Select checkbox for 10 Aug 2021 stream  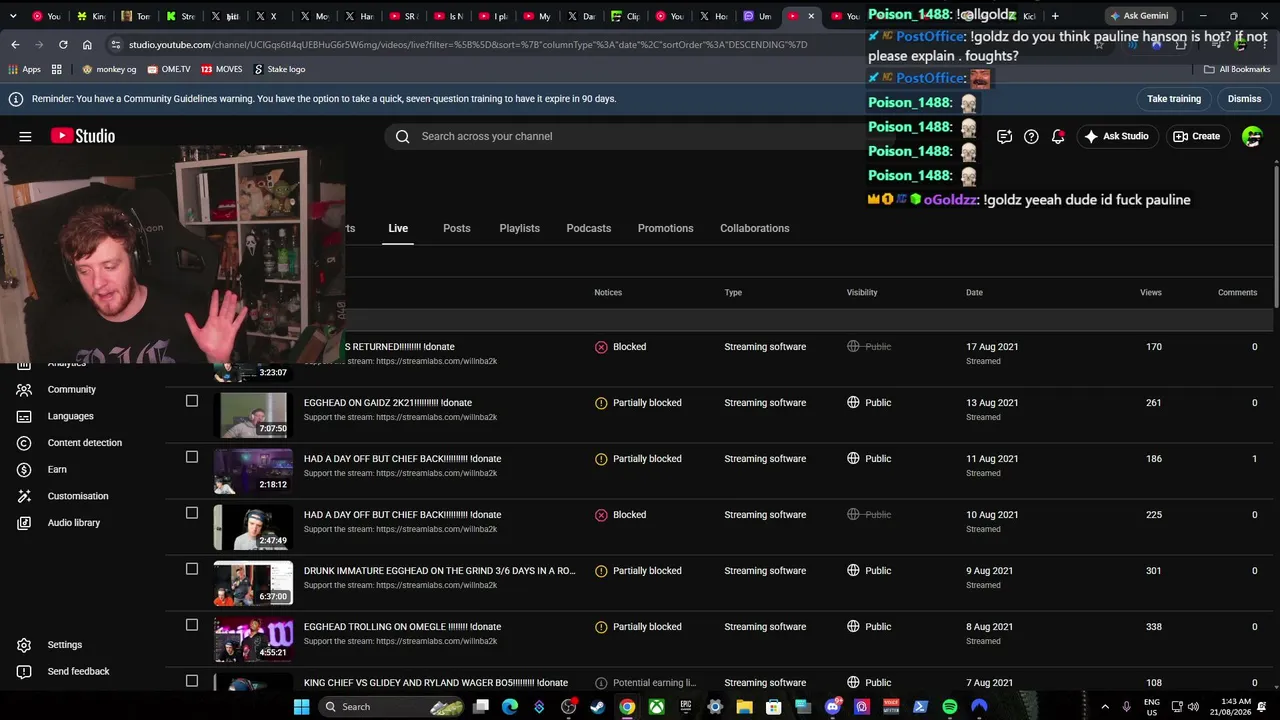(x=192, y=513)
